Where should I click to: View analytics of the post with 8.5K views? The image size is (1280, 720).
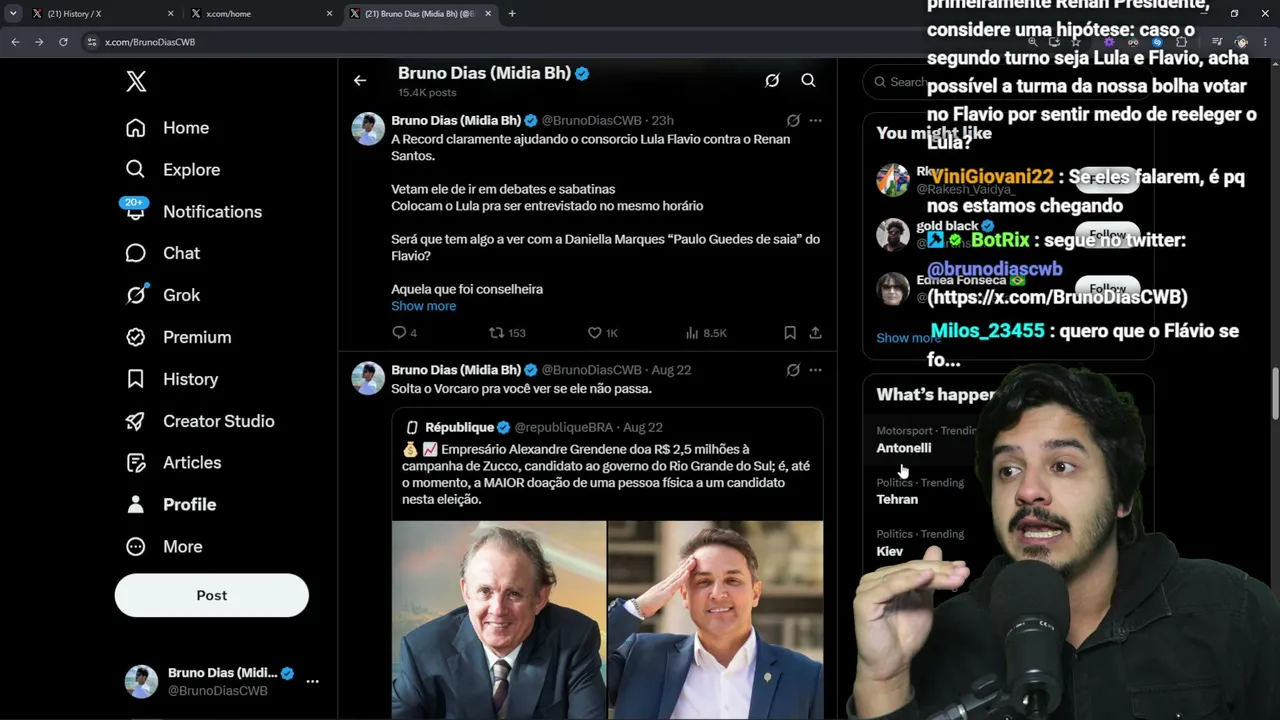pyautogui.click(x=706, y=333)
